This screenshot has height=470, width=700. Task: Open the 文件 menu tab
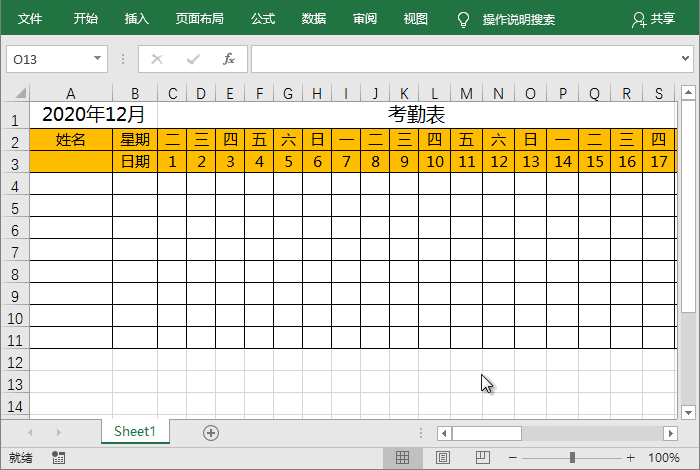pyautogui.click(x=29, y=19)
